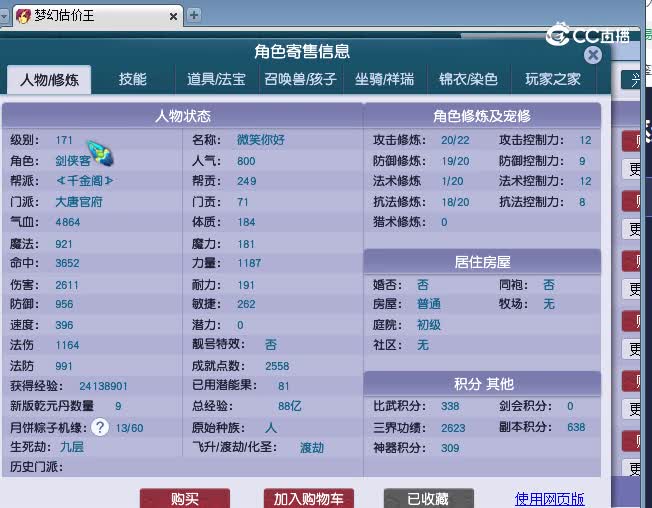
Task: Open the 使用网页版 link
Action: pos(549,498)
